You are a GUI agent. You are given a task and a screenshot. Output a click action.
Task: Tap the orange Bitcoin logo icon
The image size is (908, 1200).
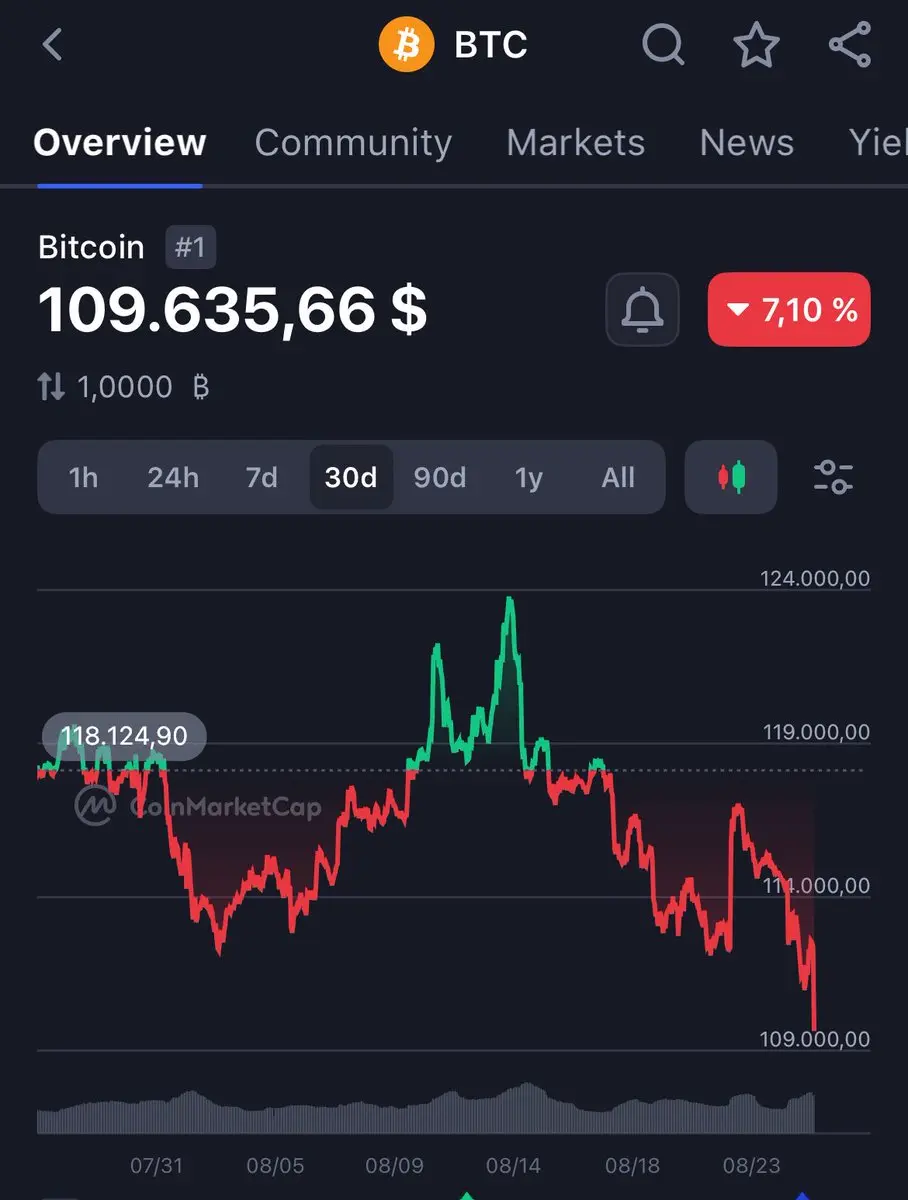406,45
